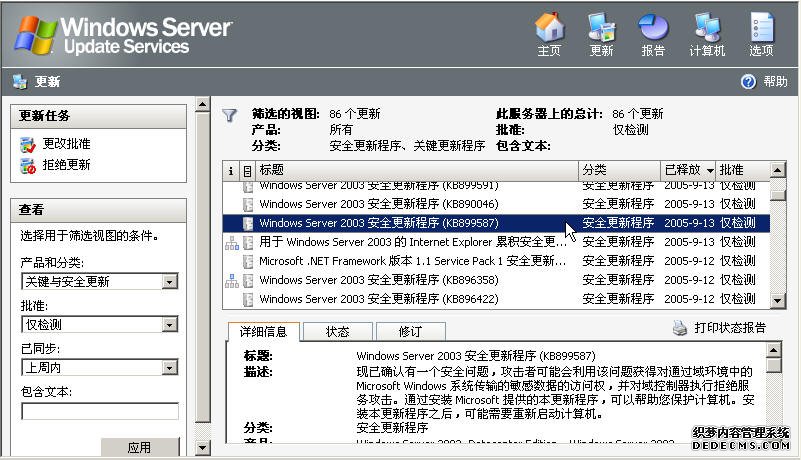
Task: Click the 包含文本 input field
Action: 100,411
